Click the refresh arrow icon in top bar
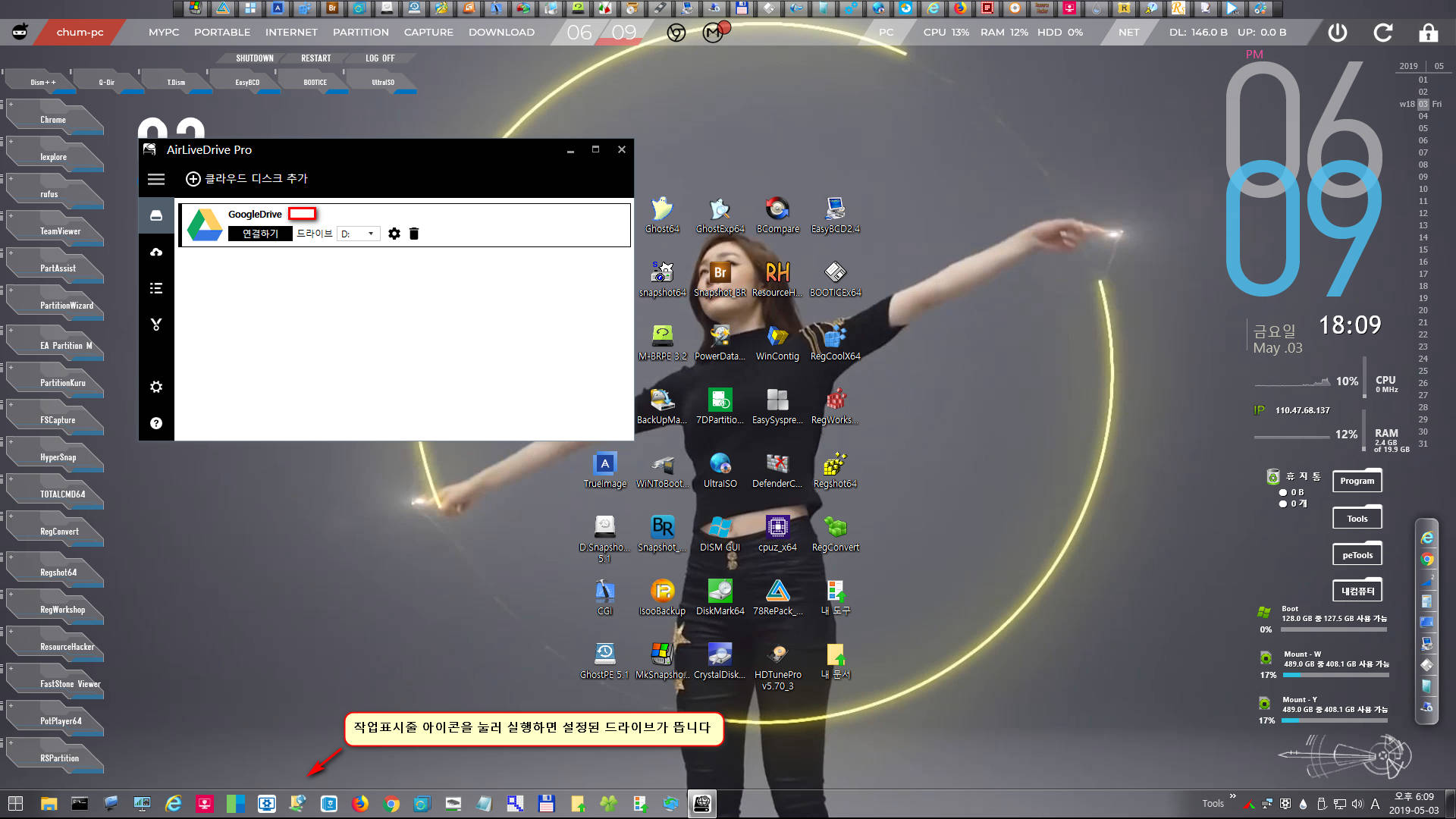 1383,33
